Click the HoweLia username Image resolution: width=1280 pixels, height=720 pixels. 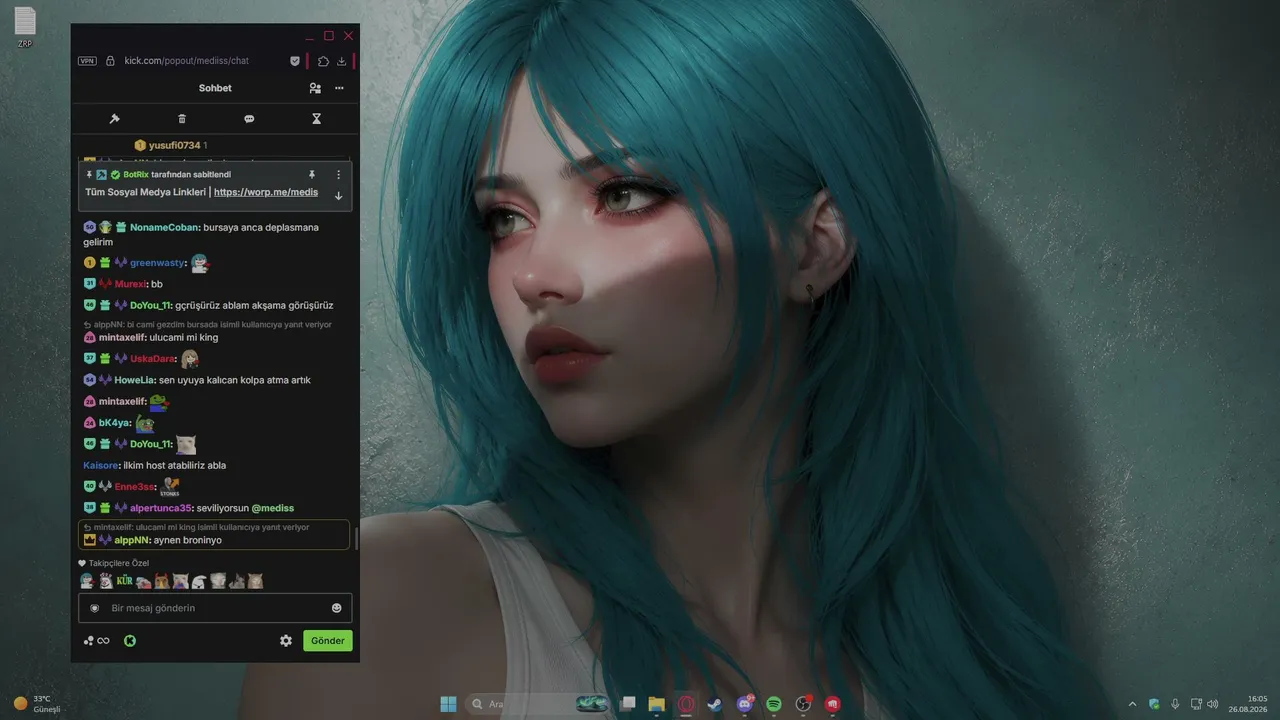134,380
